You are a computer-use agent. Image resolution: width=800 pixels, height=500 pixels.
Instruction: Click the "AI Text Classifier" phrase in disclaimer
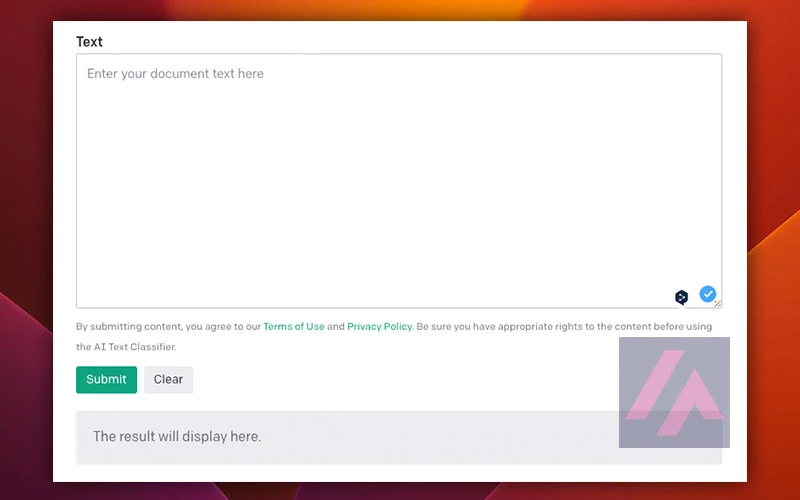[135, 347]
